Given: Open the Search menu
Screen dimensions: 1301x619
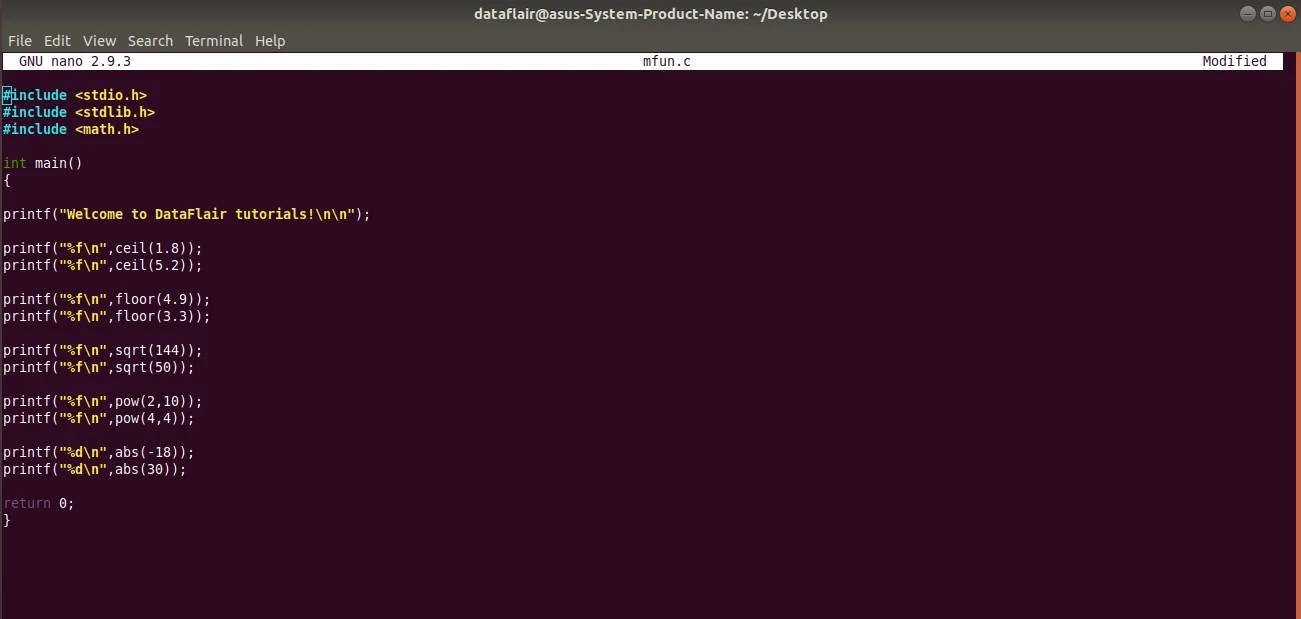Looking at the screenshot, I should pos(150,41).
